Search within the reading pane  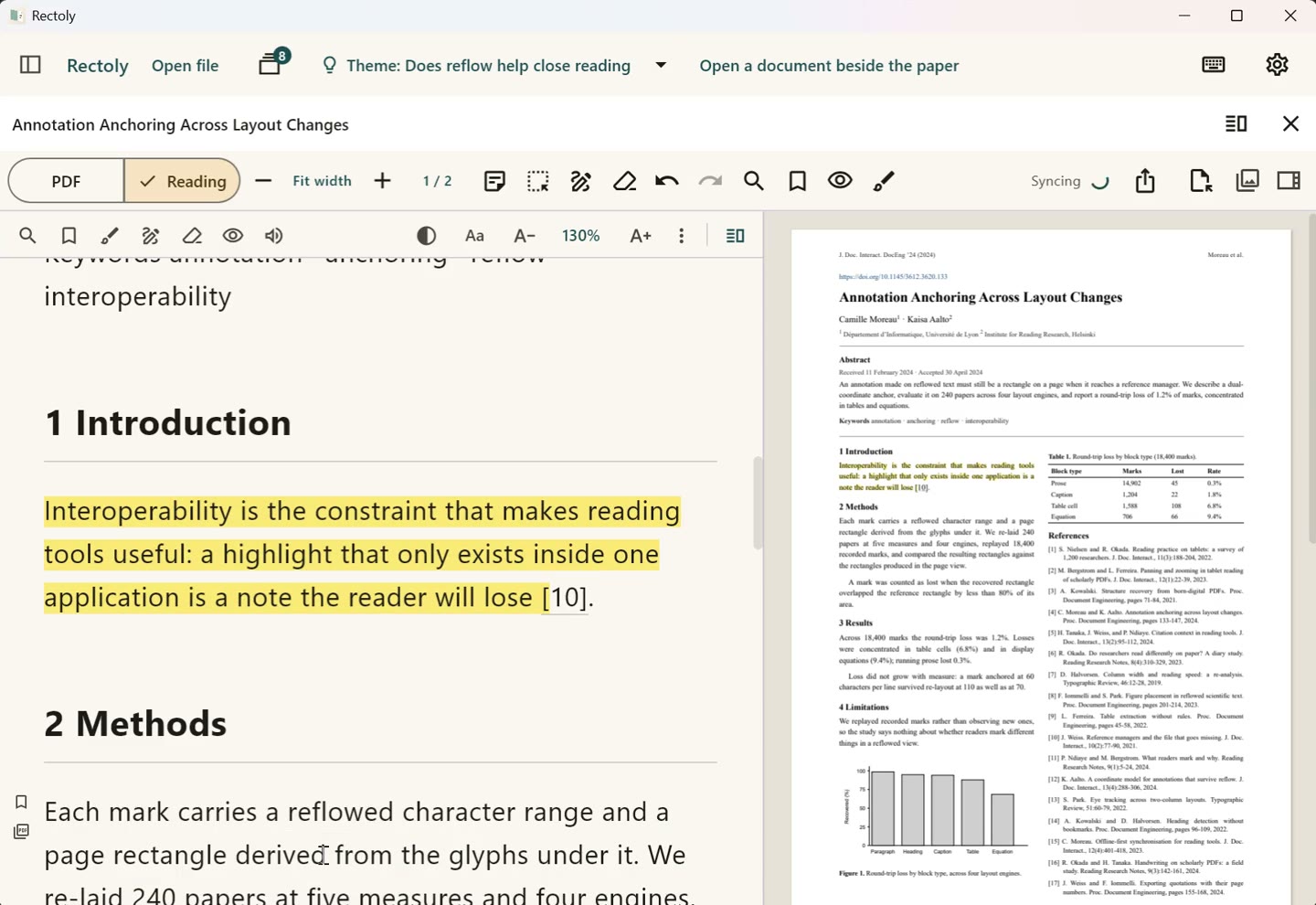27,236
